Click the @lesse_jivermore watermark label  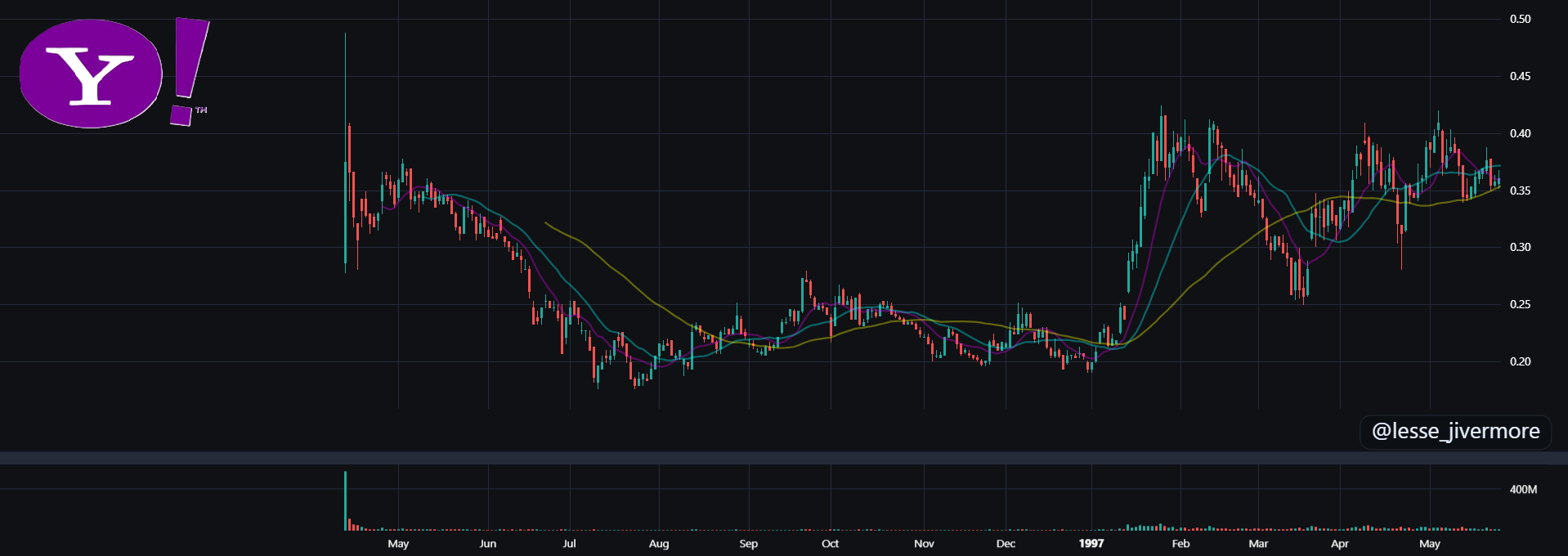(1455, 432)
